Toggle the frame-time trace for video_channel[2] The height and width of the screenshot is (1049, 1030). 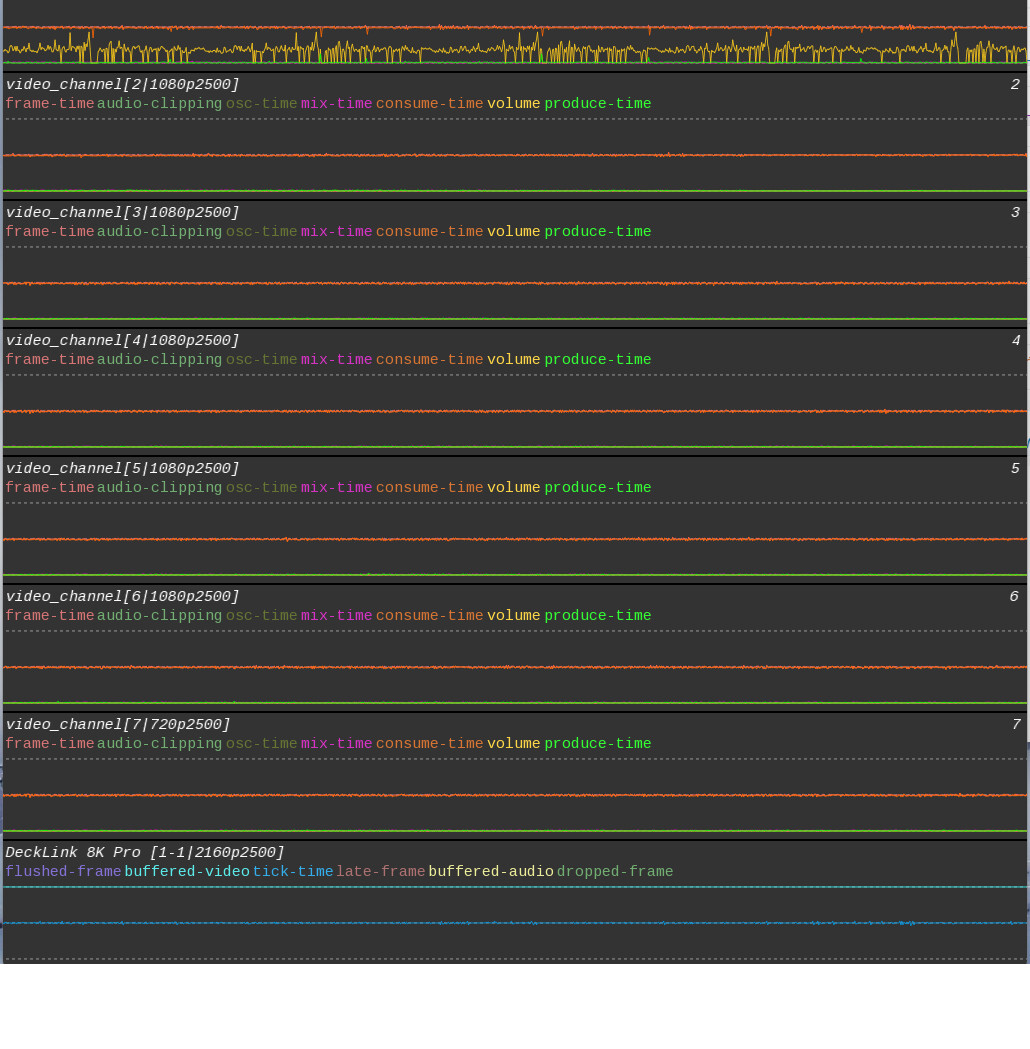pos(50,102)
